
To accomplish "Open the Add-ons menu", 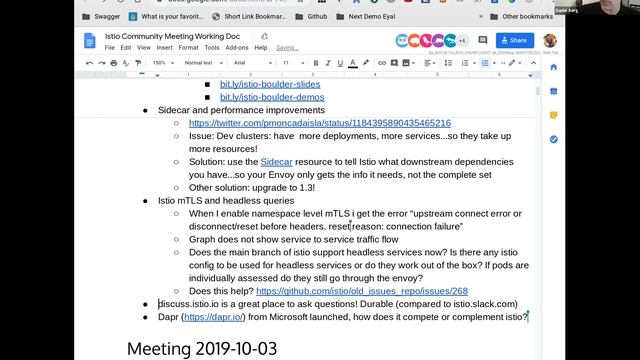I will pos(237,48).
